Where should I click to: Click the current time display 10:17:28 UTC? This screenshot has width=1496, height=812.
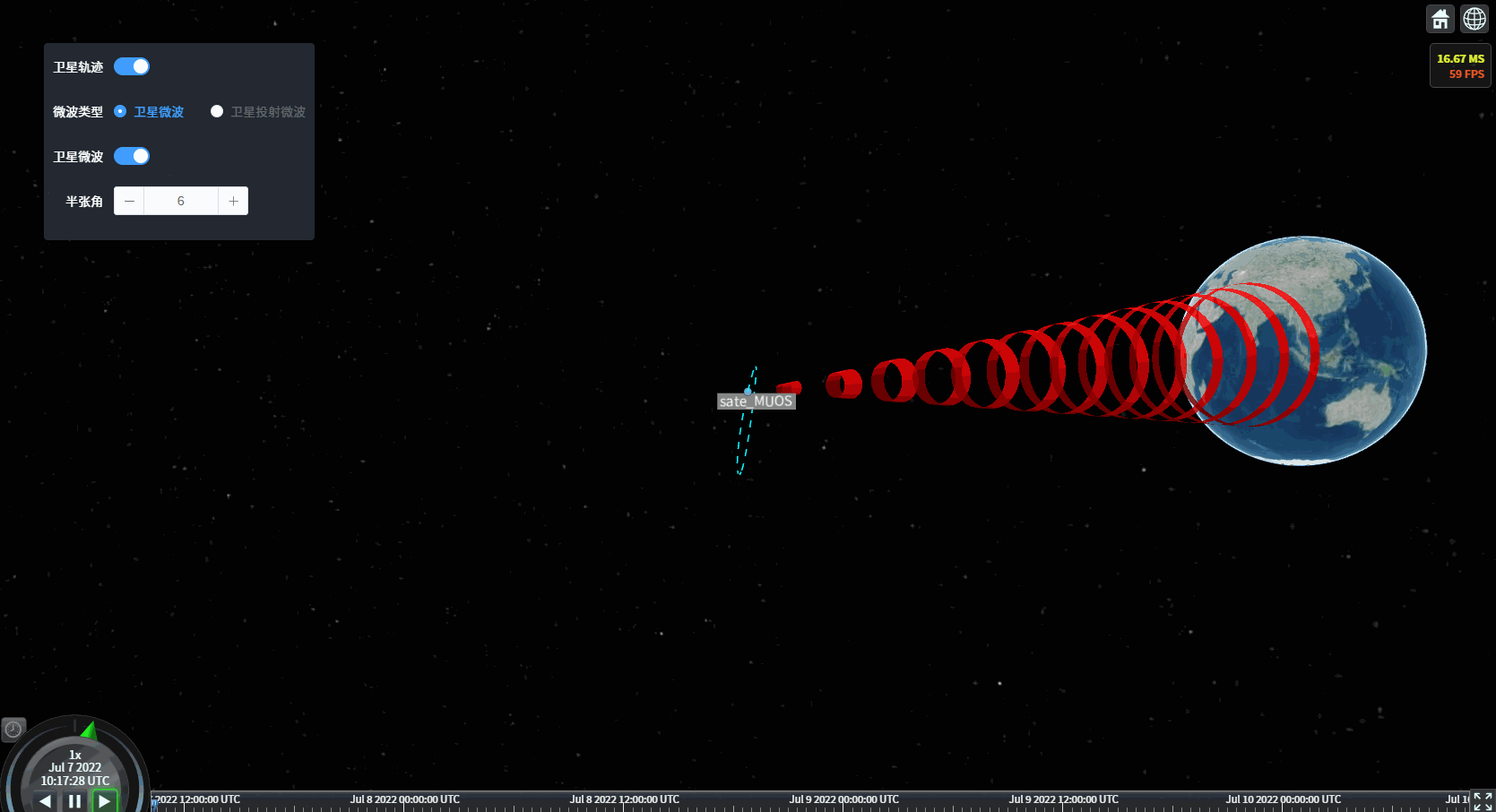pyautogui.click(x=75, y=781)
